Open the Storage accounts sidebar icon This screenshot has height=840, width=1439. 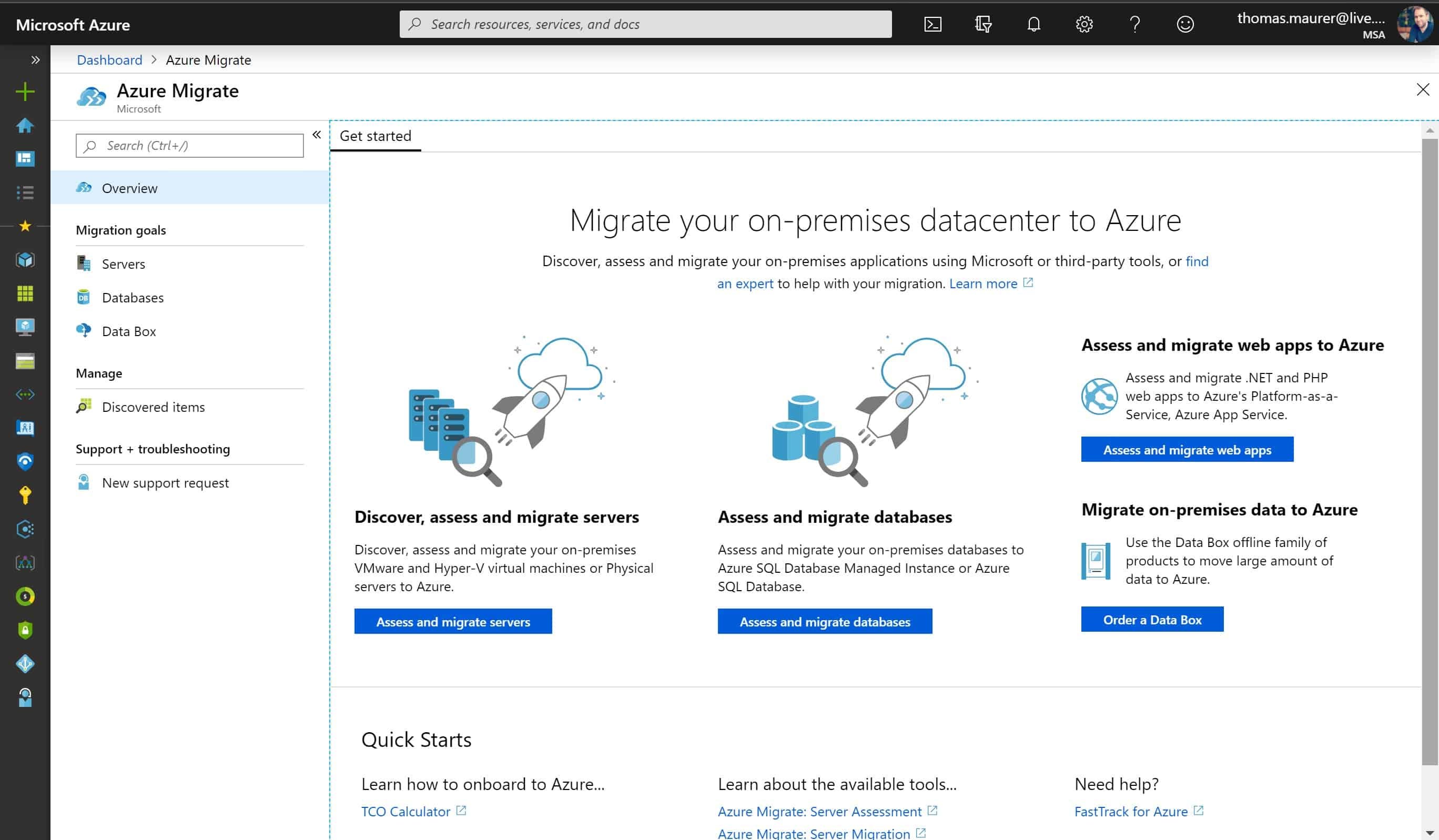(25, 361)
